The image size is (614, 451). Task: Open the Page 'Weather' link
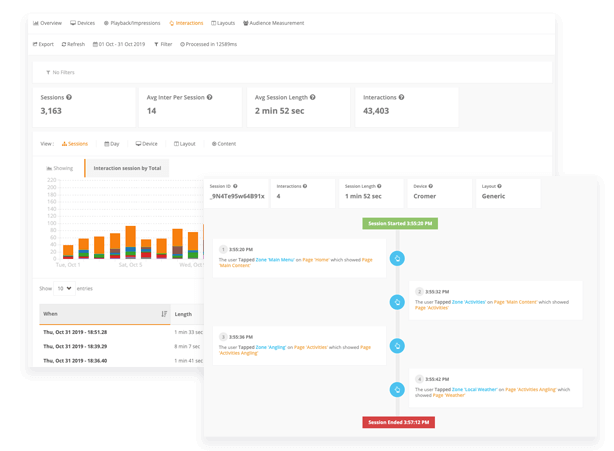pyautogui.click(x=449, y=395)
